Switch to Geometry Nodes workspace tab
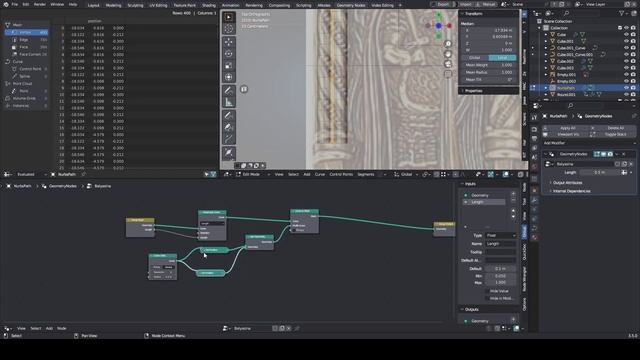Viewport: 640px width, 360px height. click(351, 5)
